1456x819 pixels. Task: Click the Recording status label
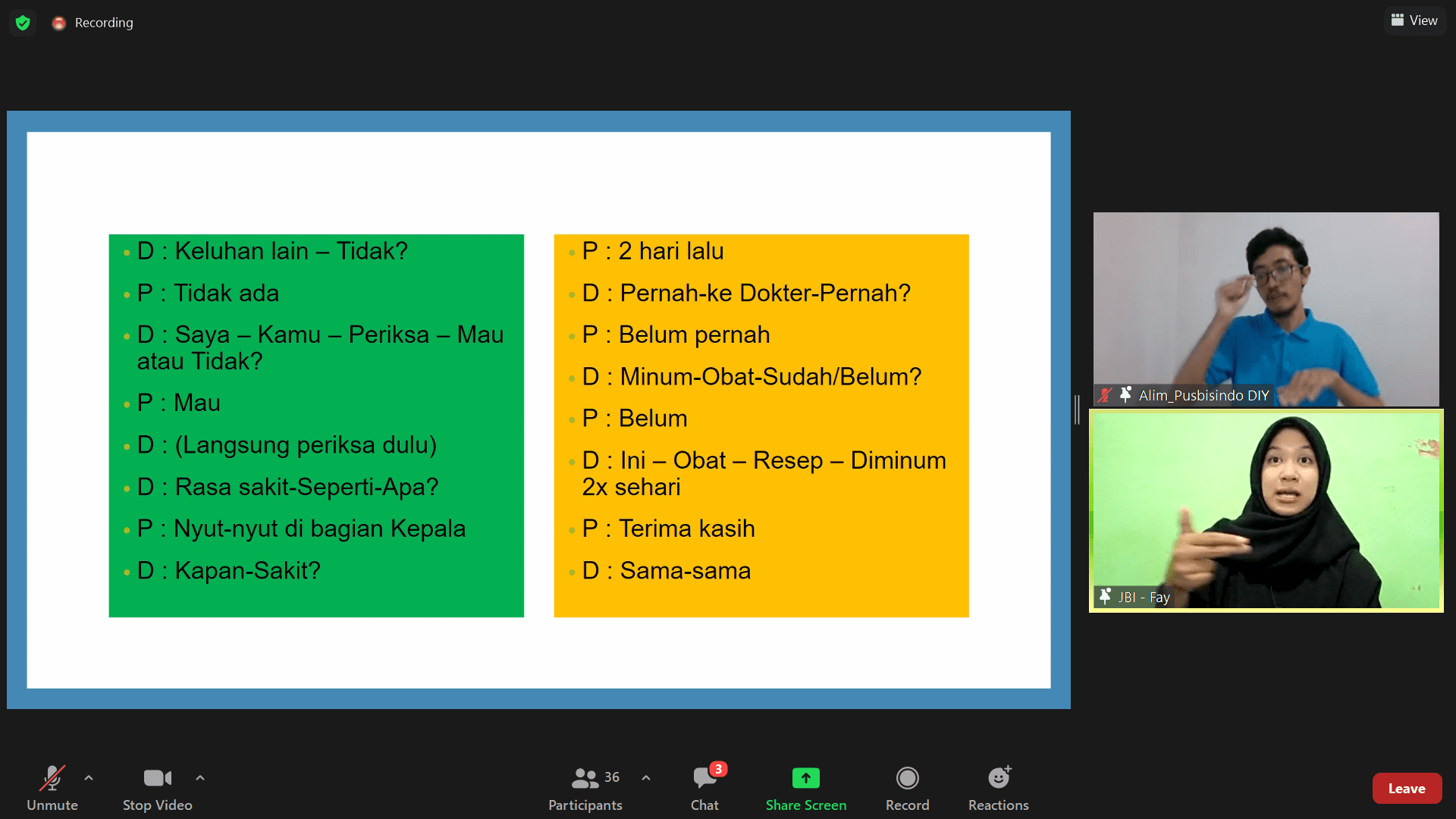click(x=102, y=23)
